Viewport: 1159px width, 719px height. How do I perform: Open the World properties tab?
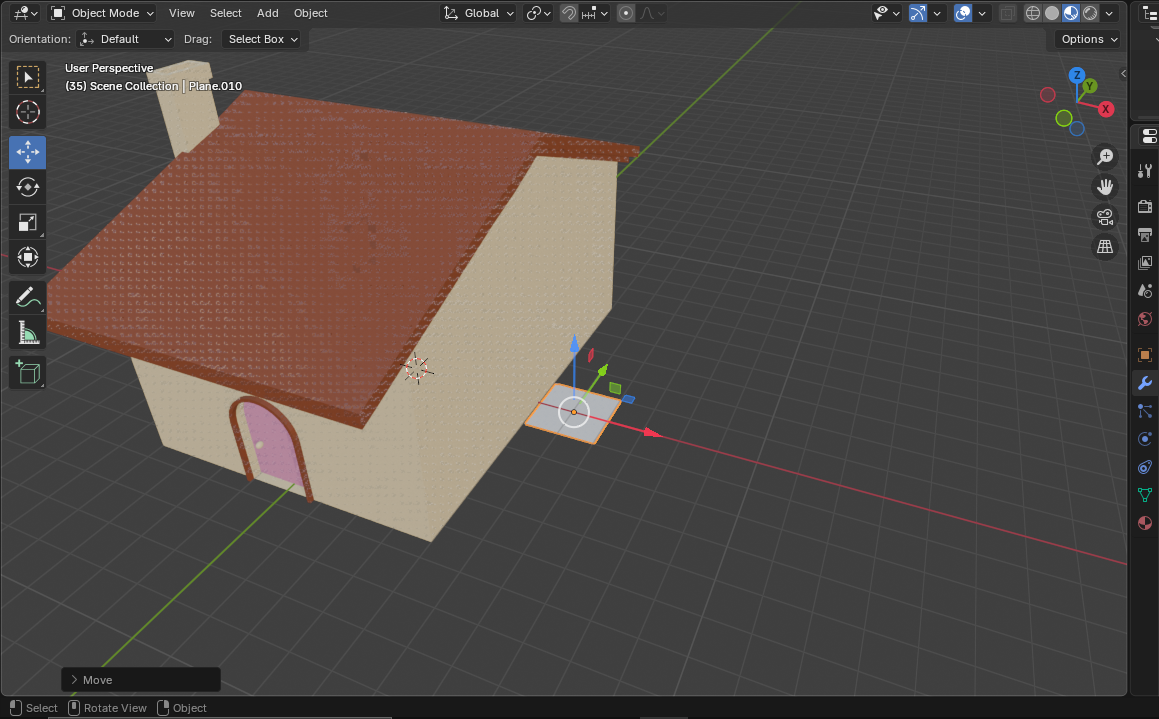(1145, 319)
